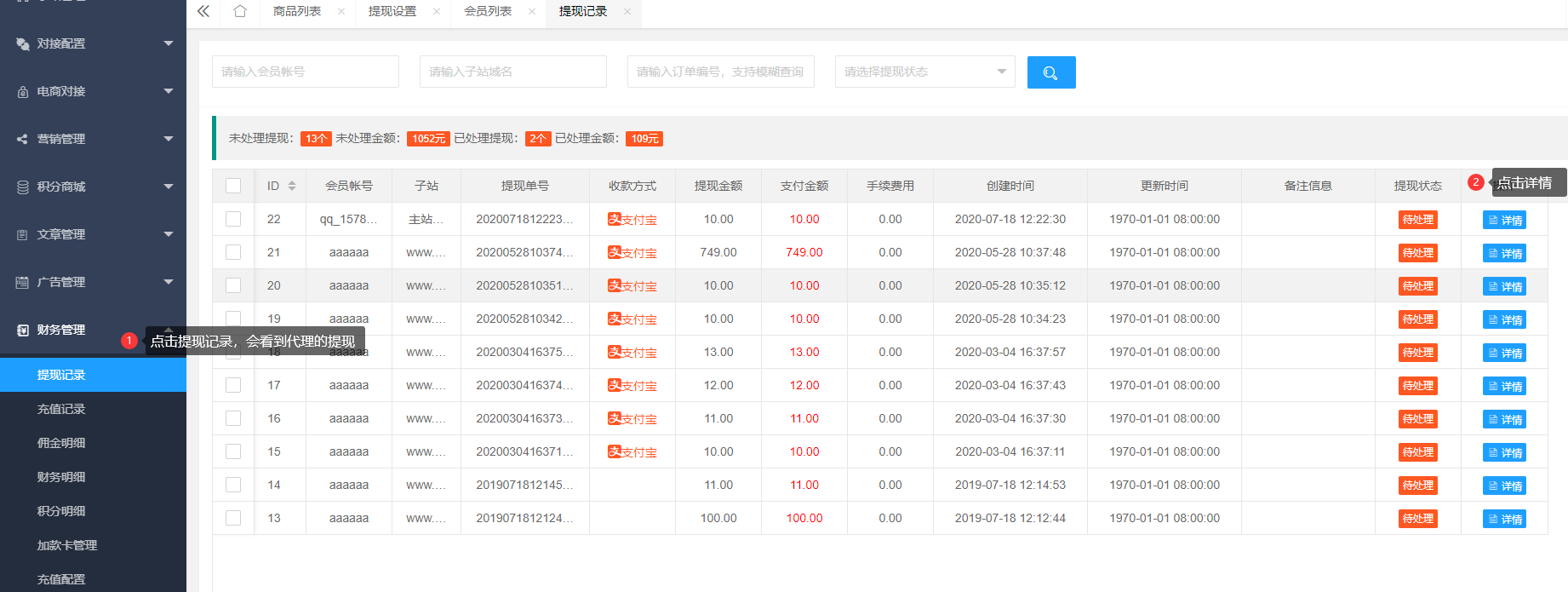Open the 请选择提现状态 dropdown
Viewport: 1568px width, 592px height.
click(x=925, y=72)
